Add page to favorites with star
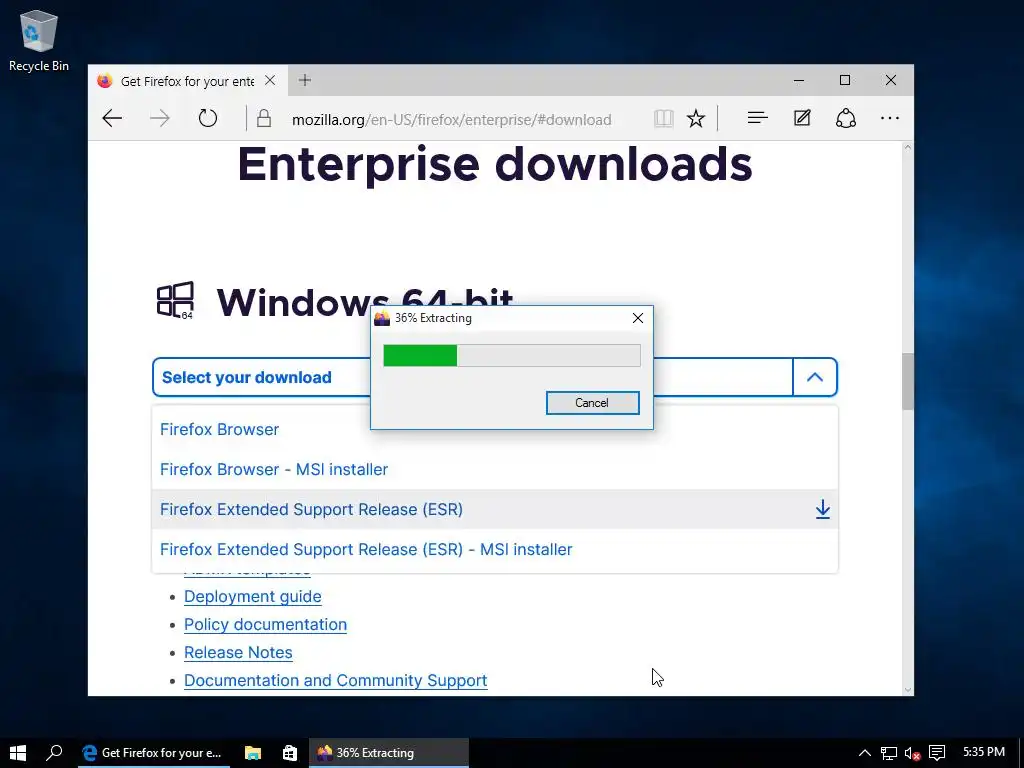The width and height of the screenshot is (1024, 768). coord(696,118)
